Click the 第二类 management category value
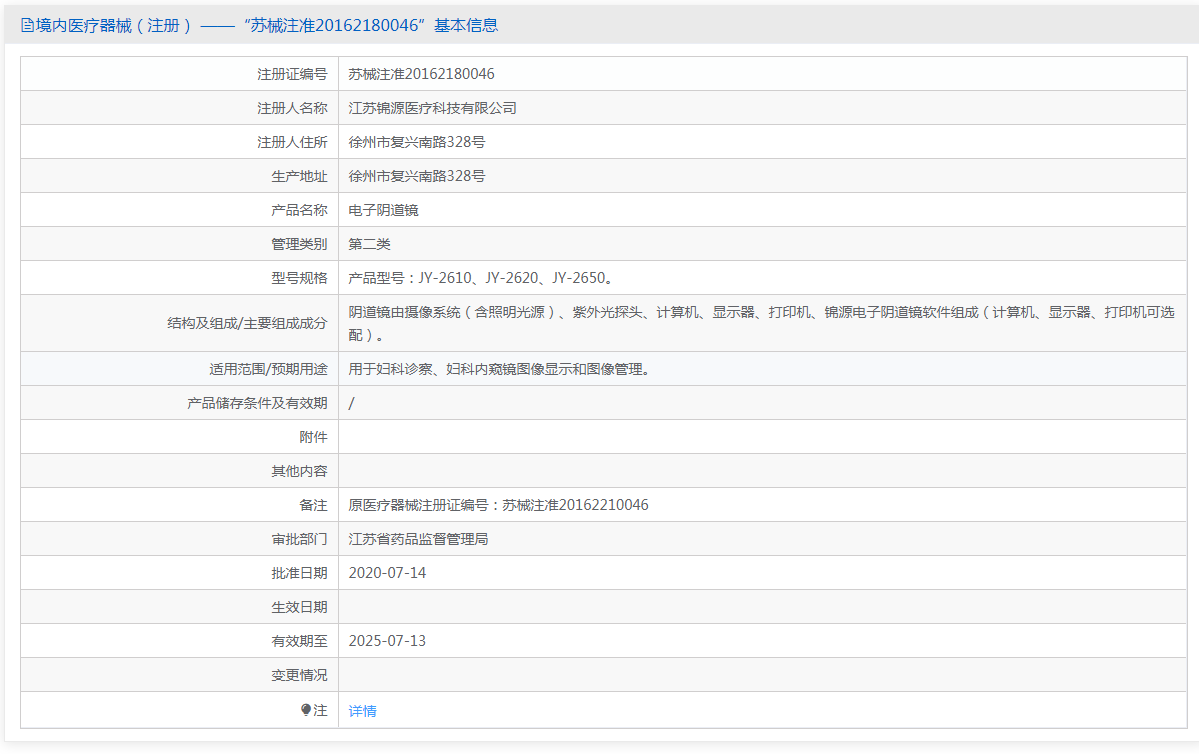The image size is (1199, 754). 369,244
